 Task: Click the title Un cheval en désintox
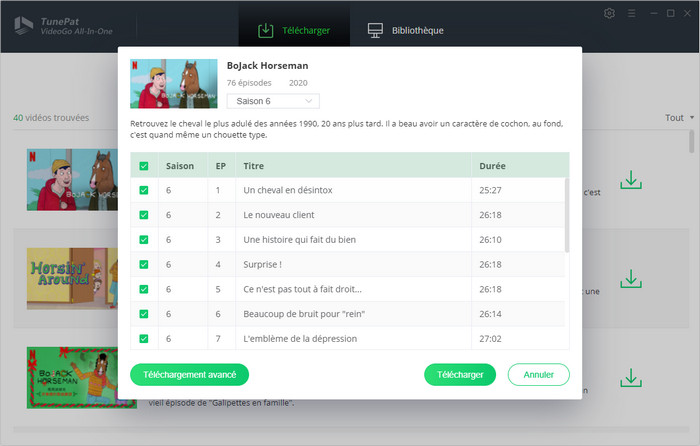tap(288, 190)
